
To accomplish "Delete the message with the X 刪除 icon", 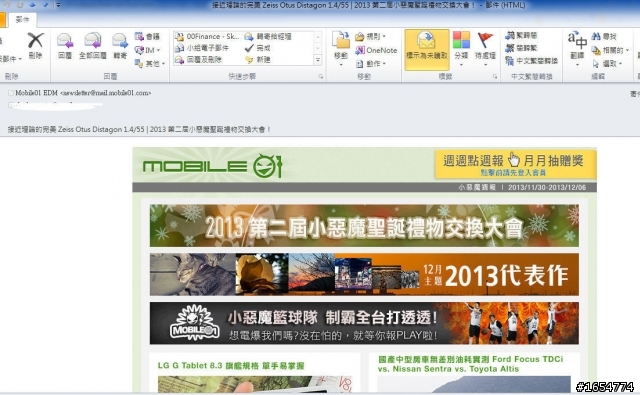I will coord(36,46).
